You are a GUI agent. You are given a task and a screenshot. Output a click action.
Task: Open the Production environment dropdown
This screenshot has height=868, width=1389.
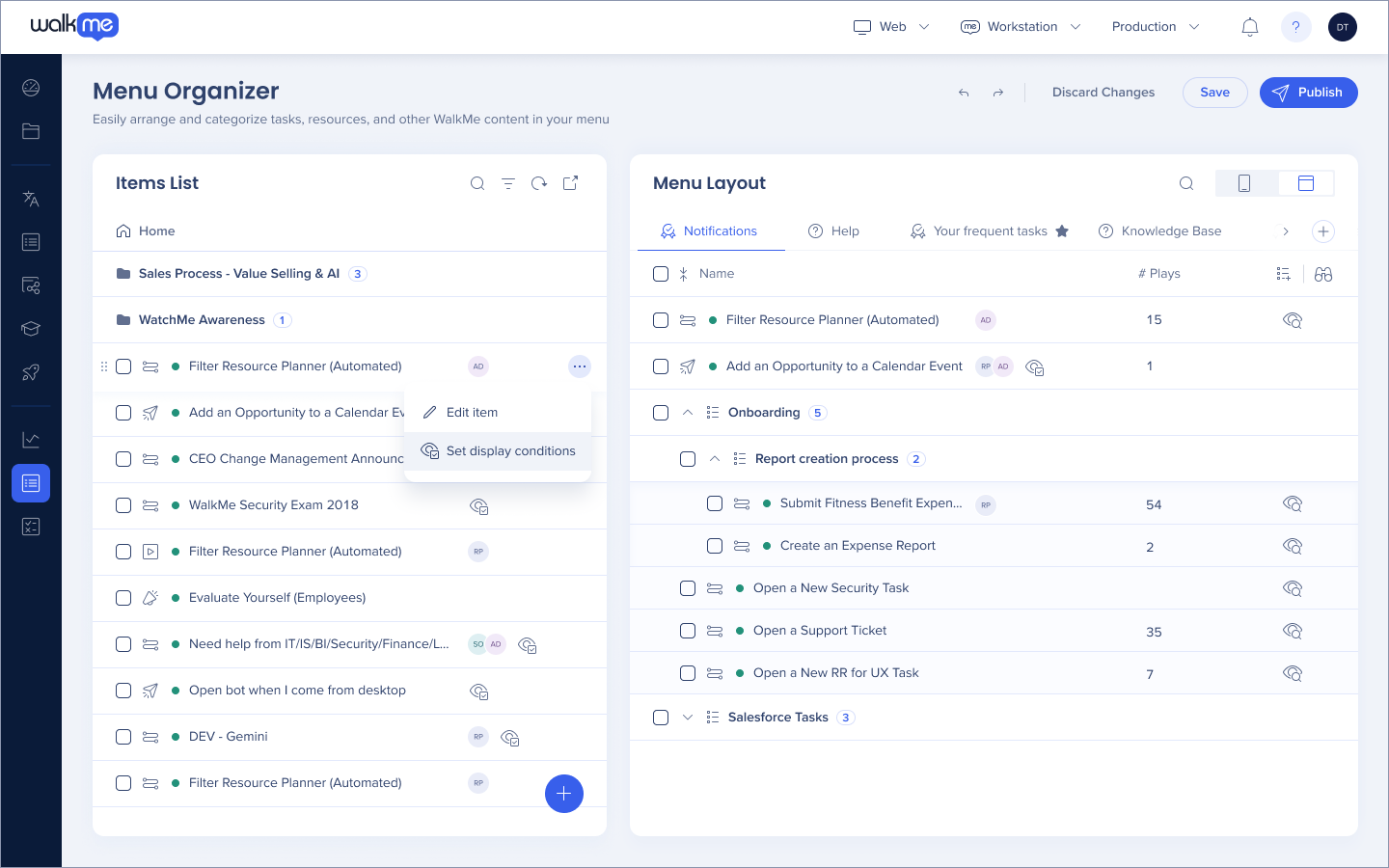[x=1155, y=27]
